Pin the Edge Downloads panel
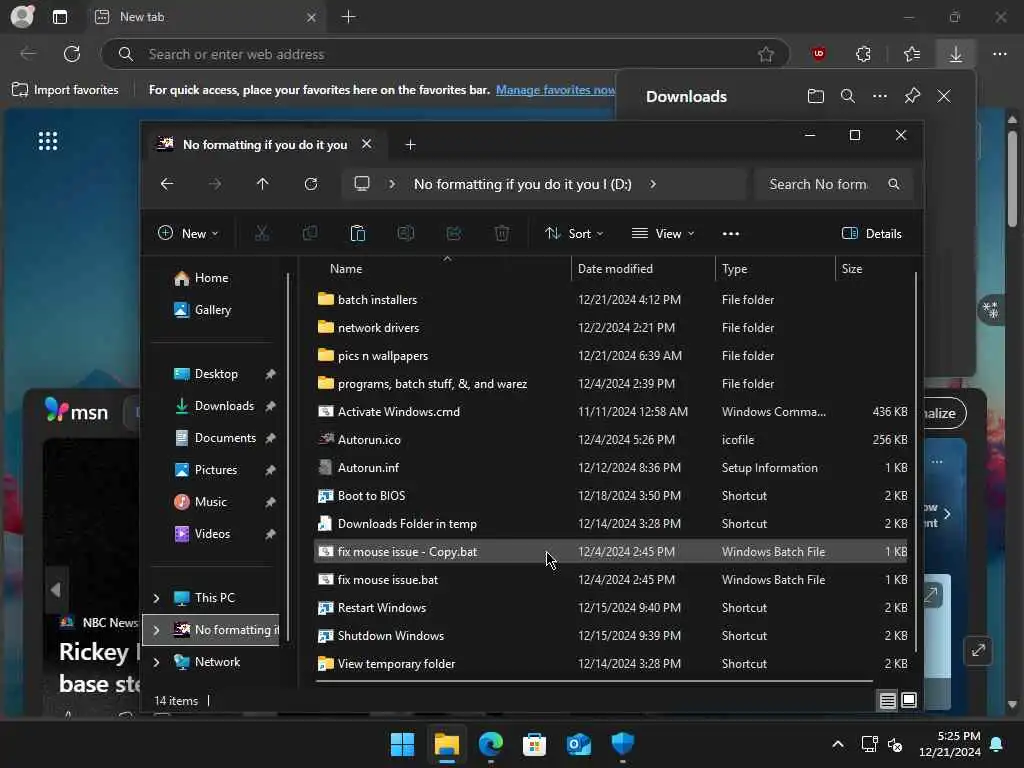 pyautogui.click(x=912, y=97)
